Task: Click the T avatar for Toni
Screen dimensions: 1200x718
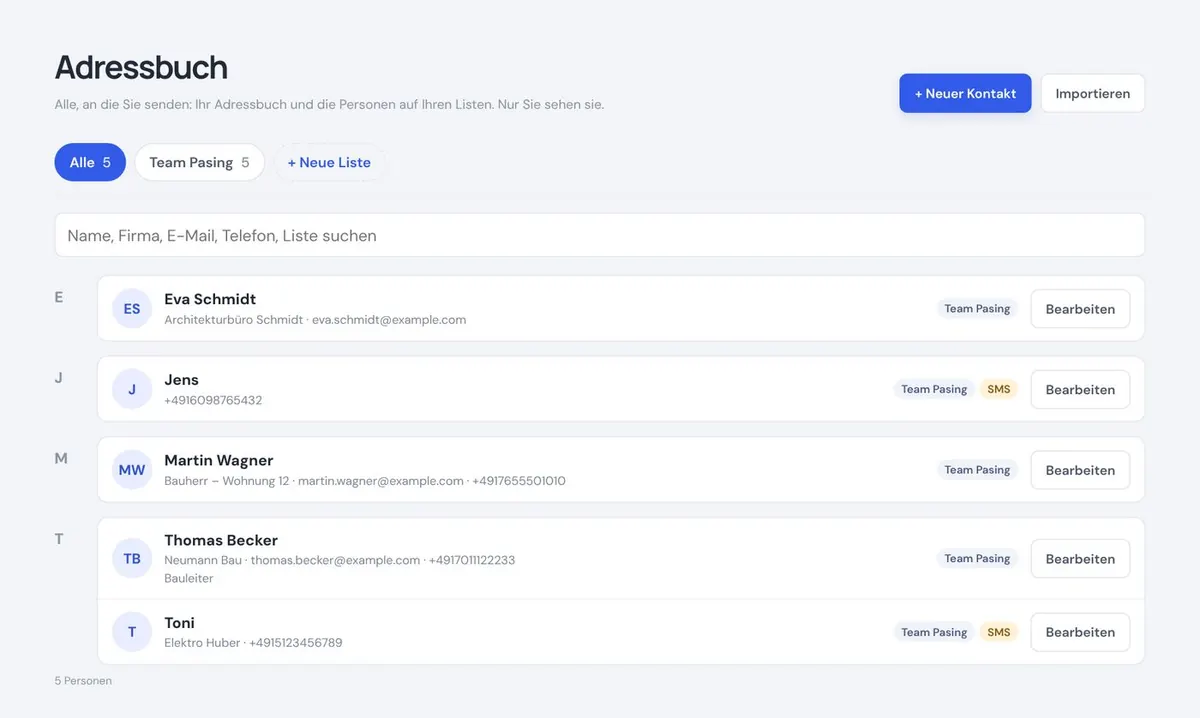Action: click(x=132, y=632)
